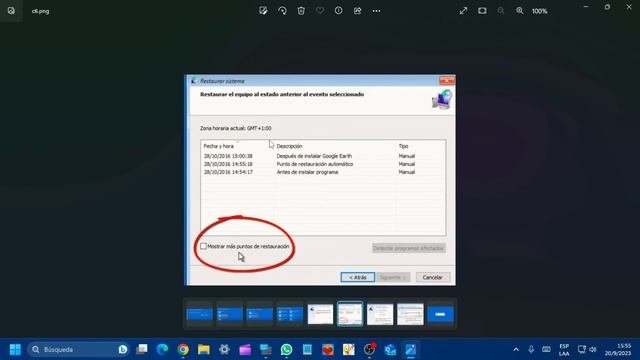Open the Photos gallery home icon
Image resolution: width=640 pixels, height=360 pixels.
(11, 11)
